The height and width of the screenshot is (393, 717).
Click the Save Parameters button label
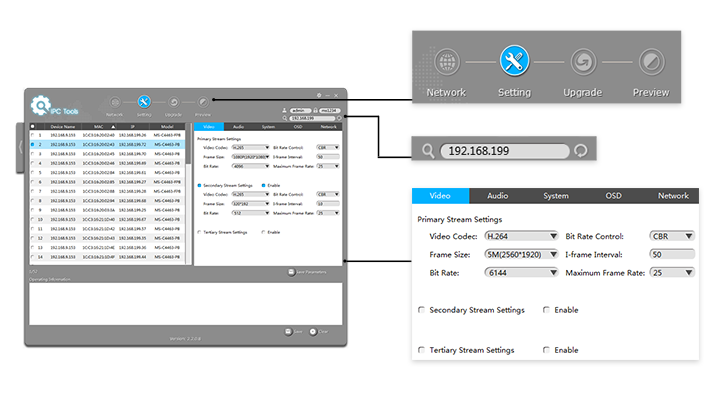(x=311, y=272)
